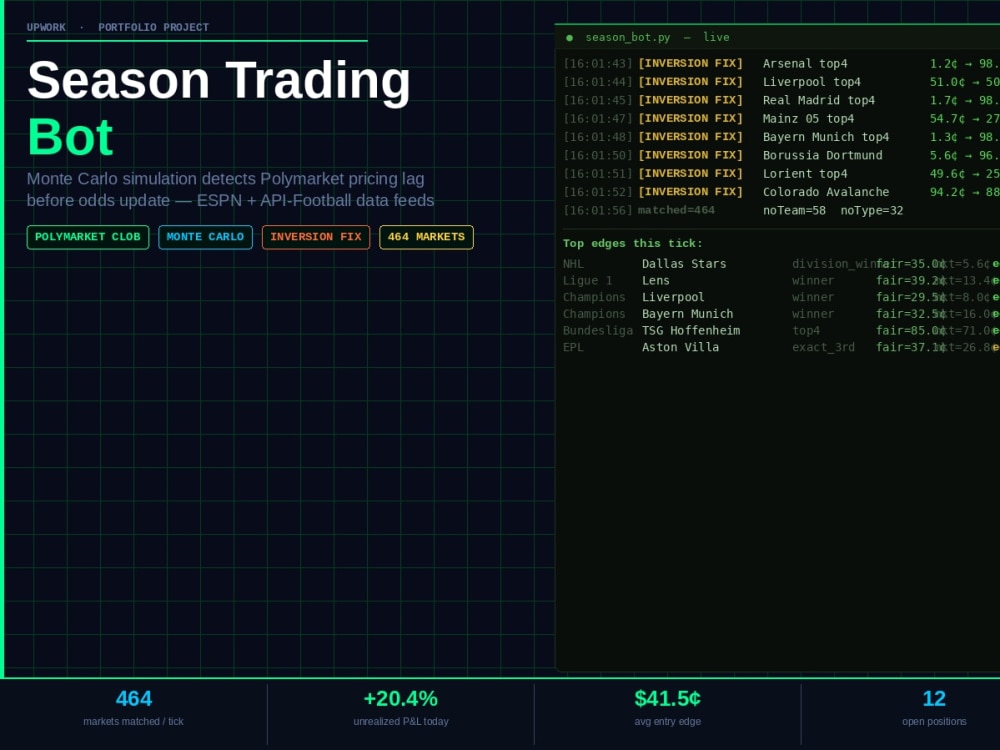This screenshot has width=1000, height=750.
Task: Click the 464 markets matched stat
Action: 134,699
